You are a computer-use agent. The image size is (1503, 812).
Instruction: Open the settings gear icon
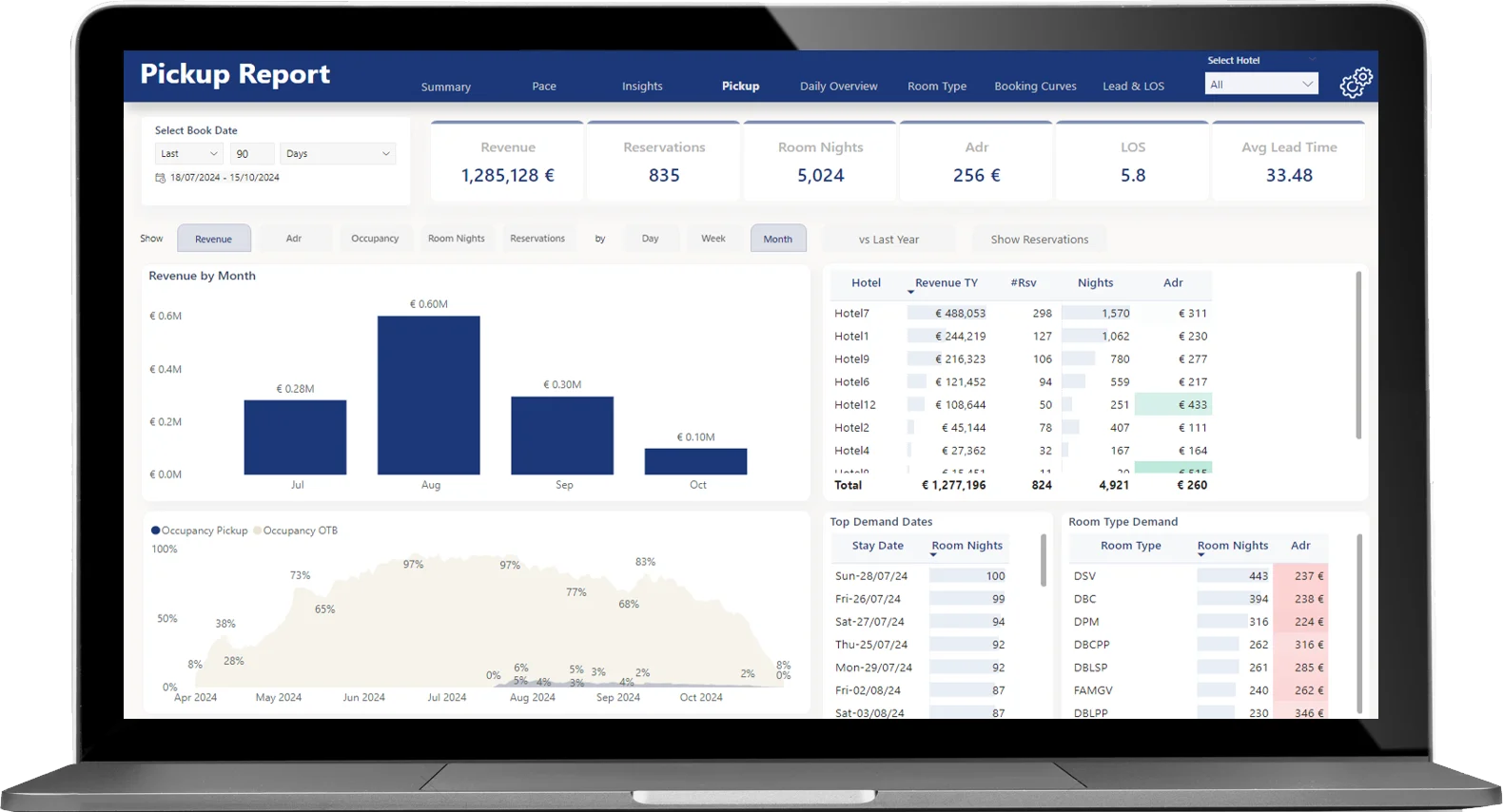(1356, 83)
